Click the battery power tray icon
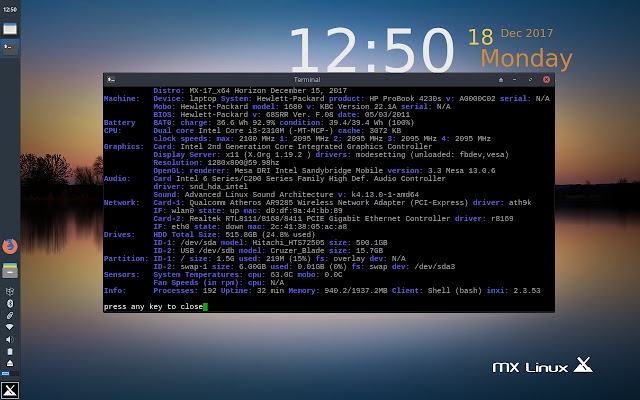 [x=10, y=351]
